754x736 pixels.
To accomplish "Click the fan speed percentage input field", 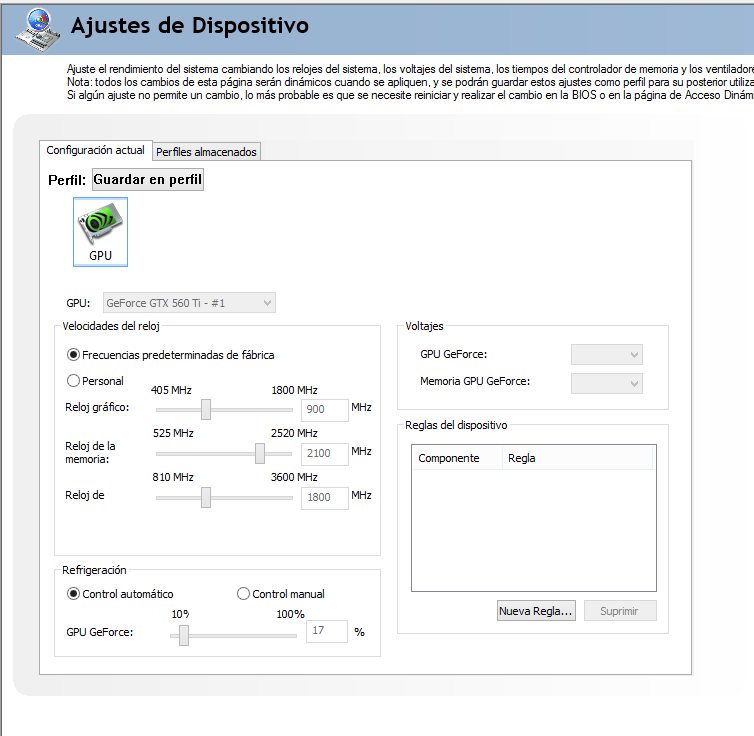I will click(x=326, y=632).
